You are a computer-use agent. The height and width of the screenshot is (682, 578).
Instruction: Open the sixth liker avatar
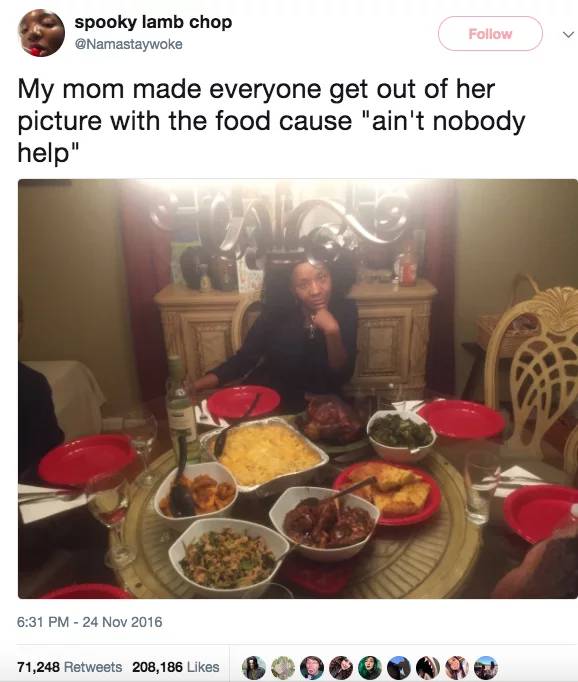pos(399,668)
